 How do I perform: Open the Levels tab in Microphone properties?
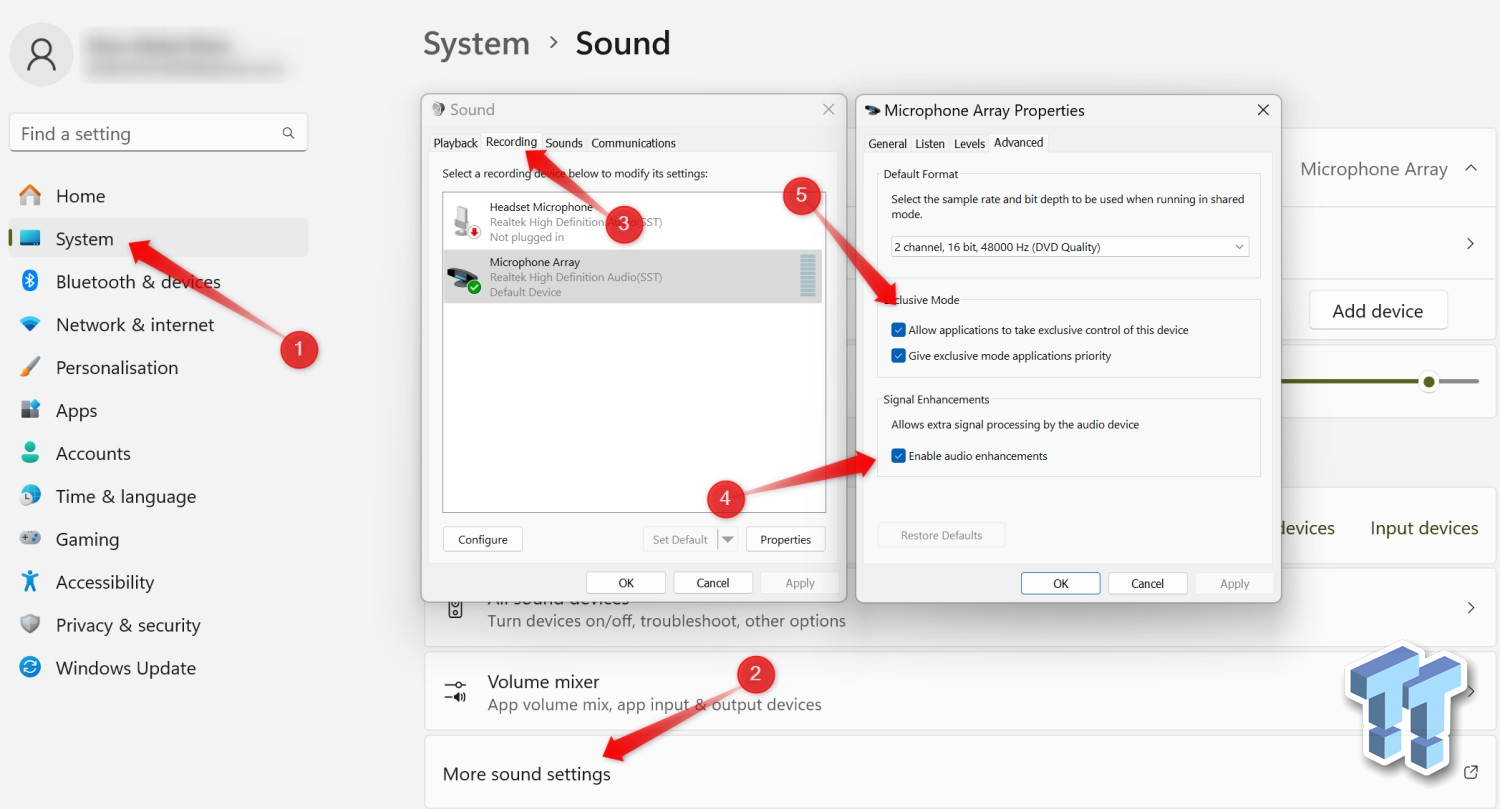(x=969, y=144)
